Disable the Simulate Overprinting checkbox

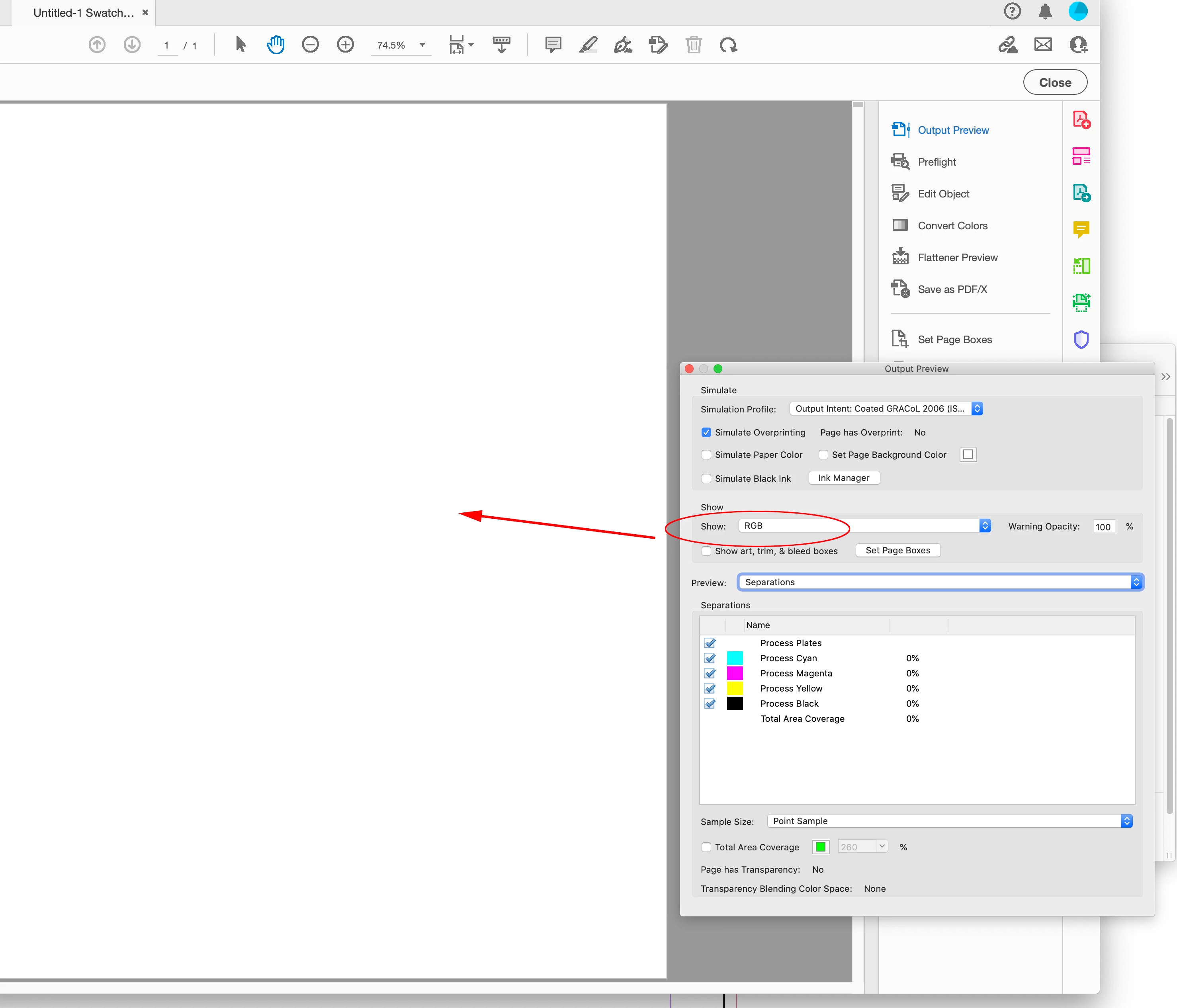706,432
